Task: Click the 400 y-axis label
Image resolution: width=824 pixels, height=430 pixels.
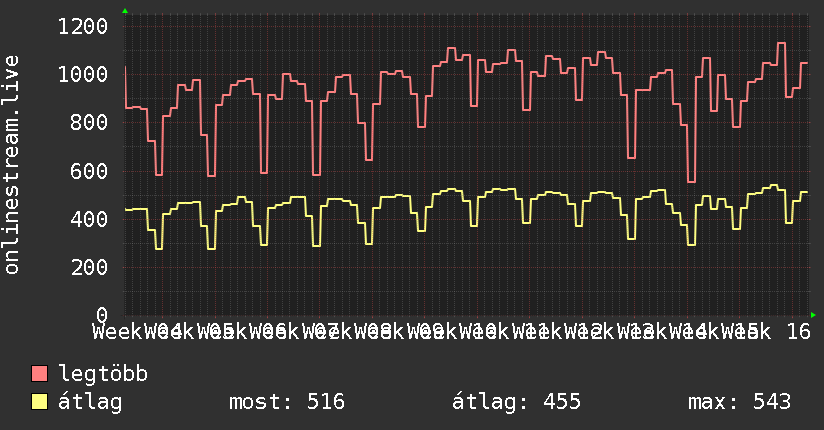Action: 89,219
